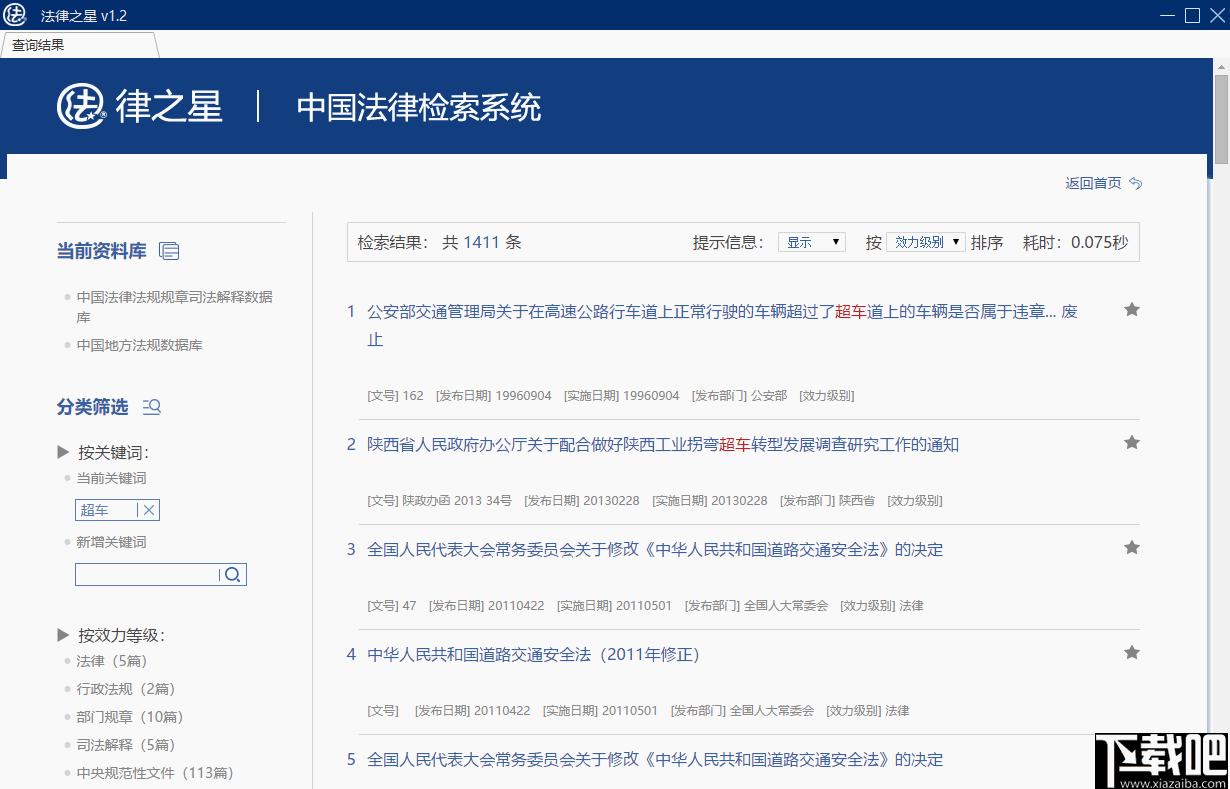Collapse the 按效力等级 section triangle
The image size is (1230, 789).
63,634
